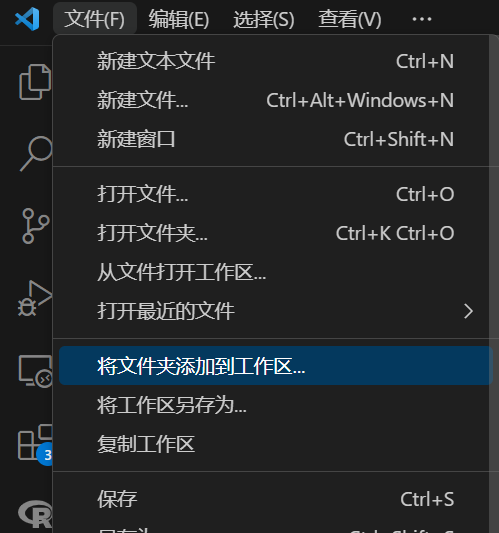Open the Explorer files icon
This screenshot has height=533, width=499.
click(x=35, y=82)
